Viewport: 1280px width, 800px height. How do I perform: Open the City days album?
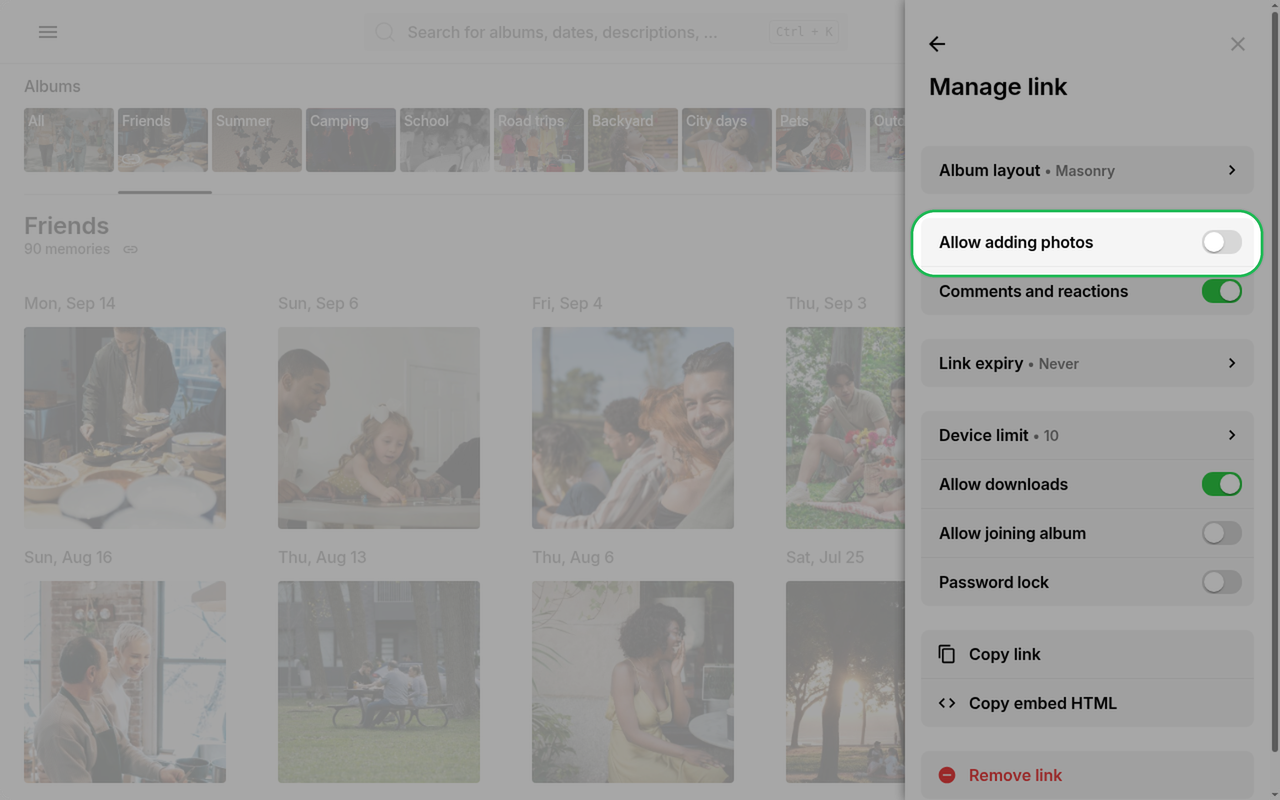click(727, 140)
